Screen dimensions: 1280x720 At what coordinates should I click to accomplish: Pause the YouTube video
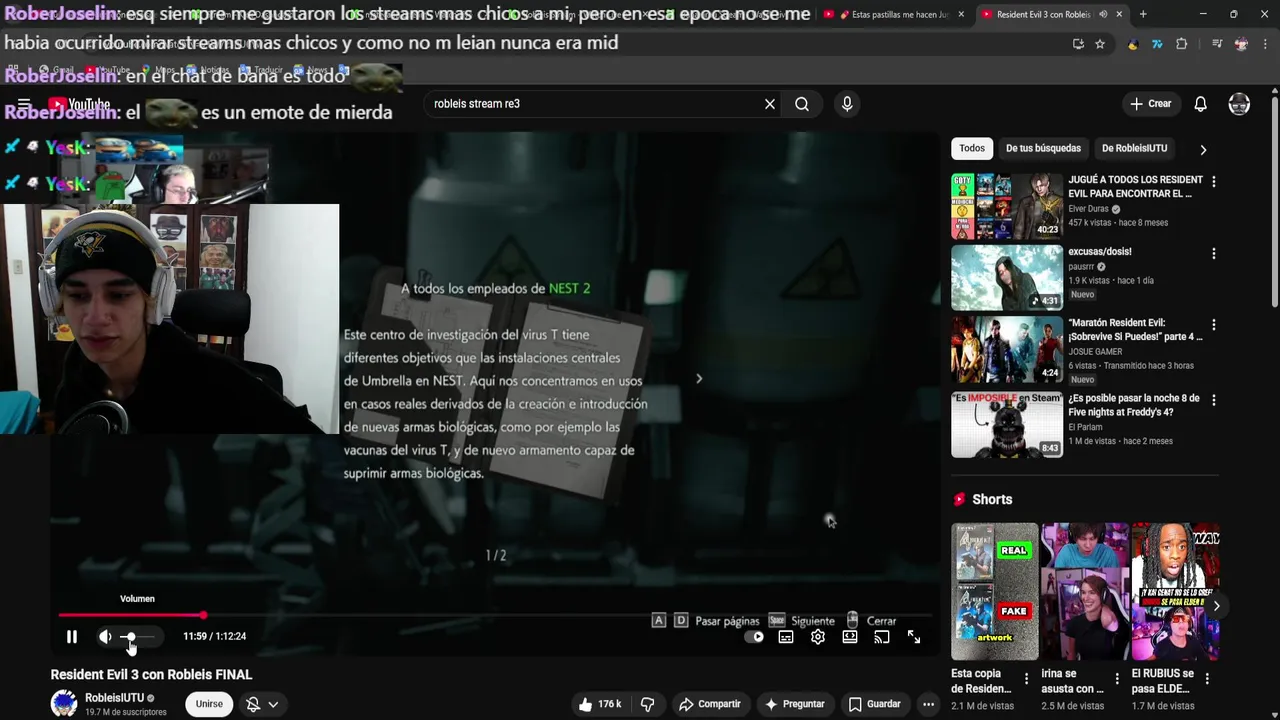(x=72, y=637)
